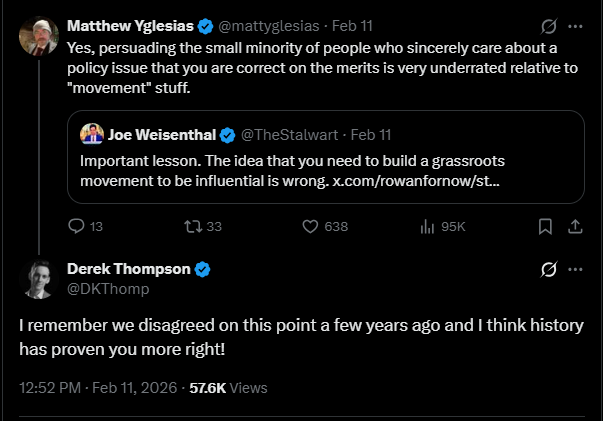This screenshot has height=421, width=603.
Task: Click the reply icon on Yglesias's post
Action: coord(76,227)
